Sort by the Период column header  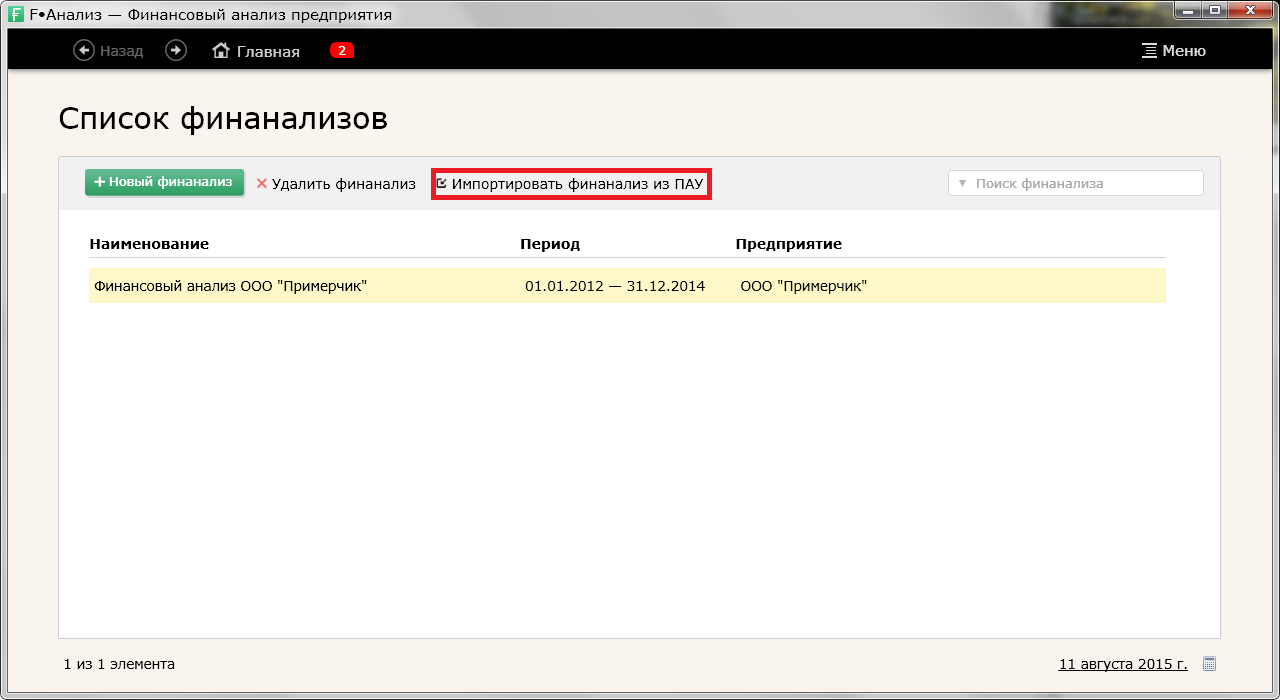(550, 244)
